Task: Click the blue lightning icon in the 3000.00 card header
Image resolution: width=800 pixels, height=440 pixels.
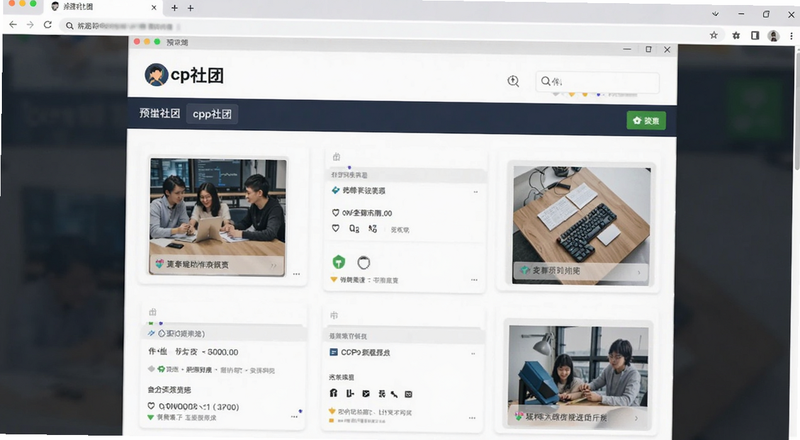Action: (x=151, y=333)
